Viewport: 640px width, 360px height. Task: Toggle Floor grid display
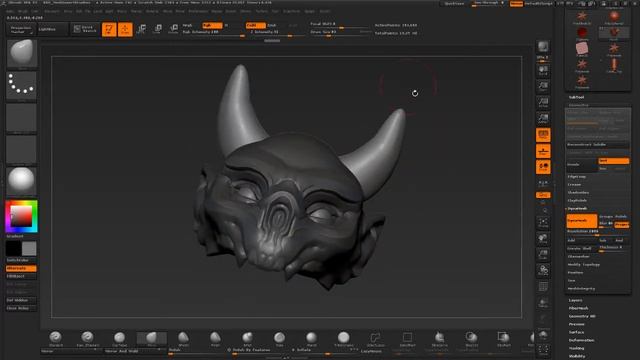click(543, 151)
